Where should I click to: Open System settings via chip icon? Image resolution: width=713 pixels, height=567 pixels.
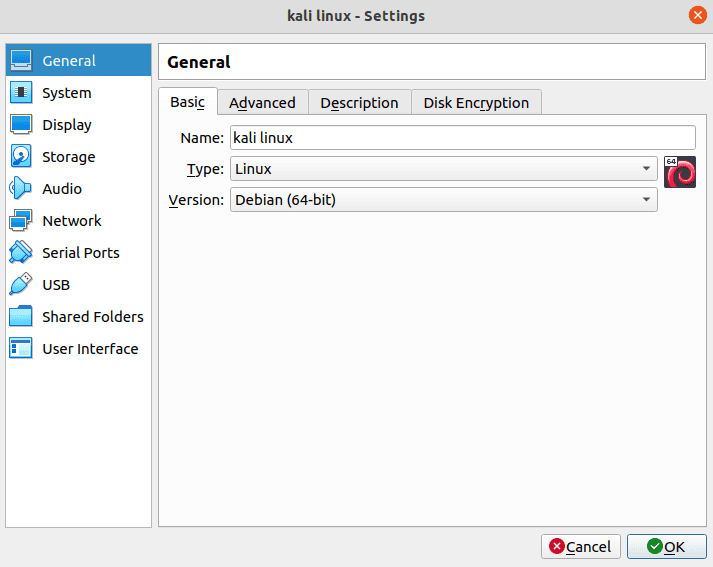[21, 92]
